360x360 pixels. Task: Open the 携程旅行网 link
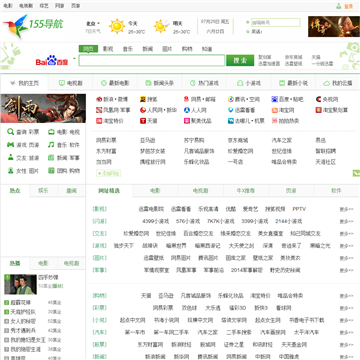(153, 162)
